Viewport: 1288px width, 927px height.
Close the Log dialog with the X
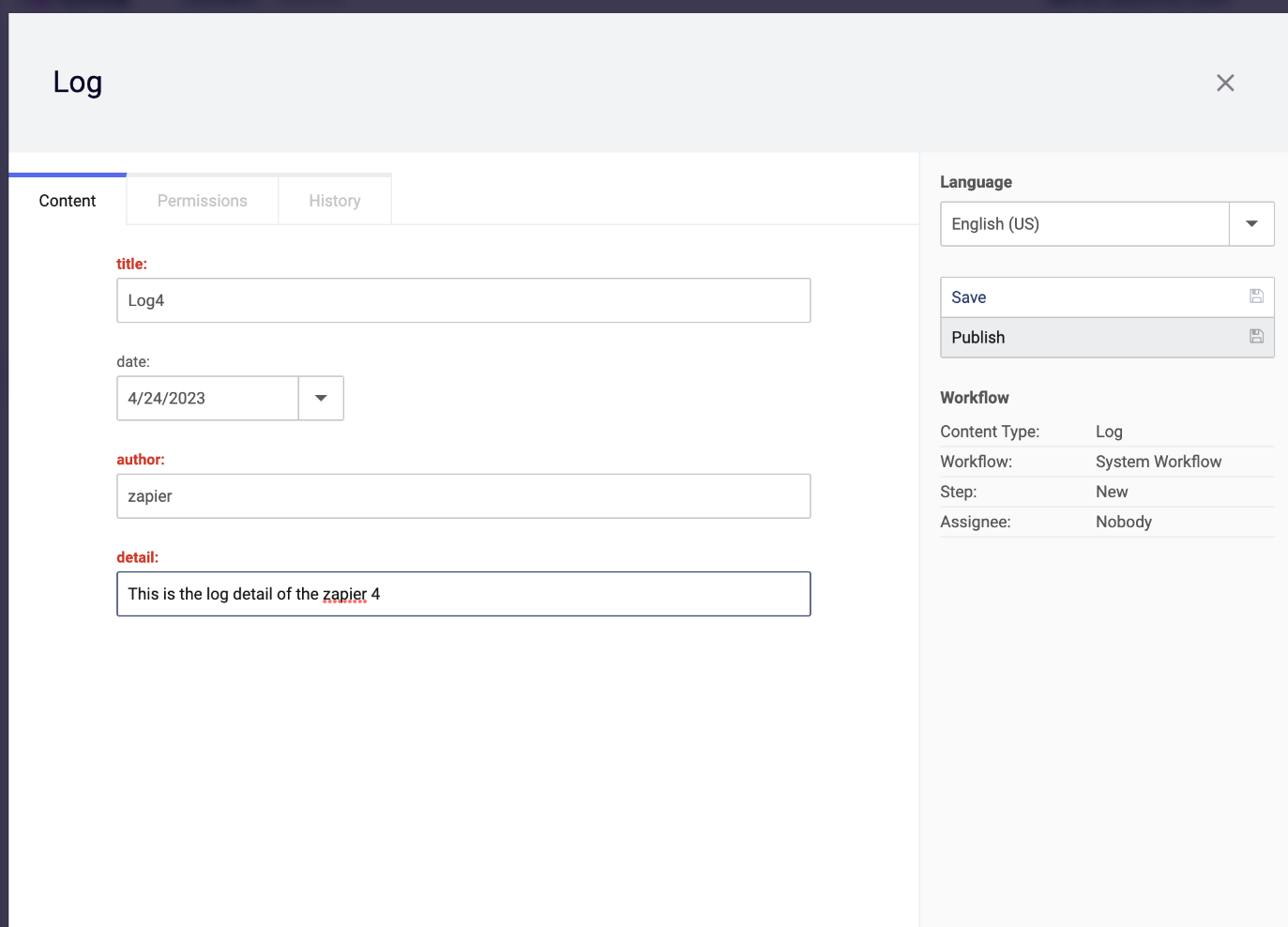pos(1224,83)
